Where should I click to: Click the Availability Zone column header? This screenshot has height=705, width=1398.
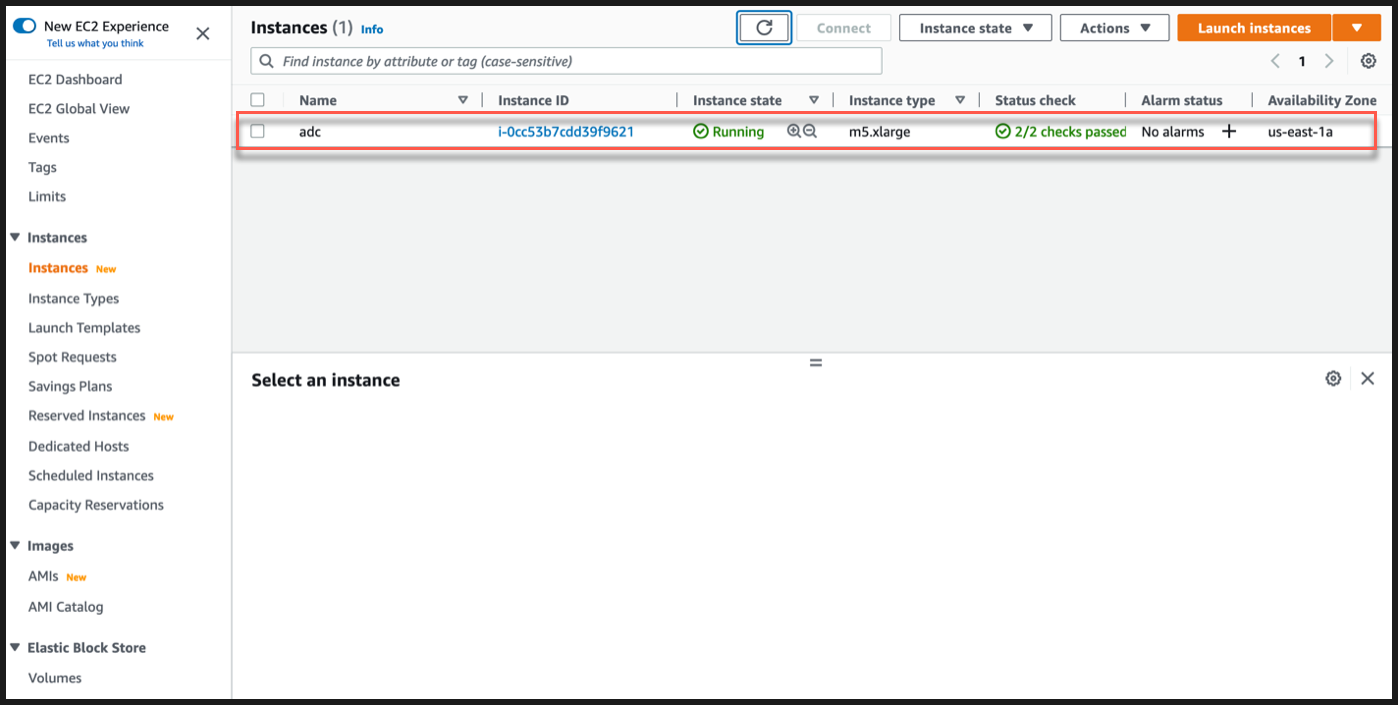pyautogui.click(x=1322, y=100)
